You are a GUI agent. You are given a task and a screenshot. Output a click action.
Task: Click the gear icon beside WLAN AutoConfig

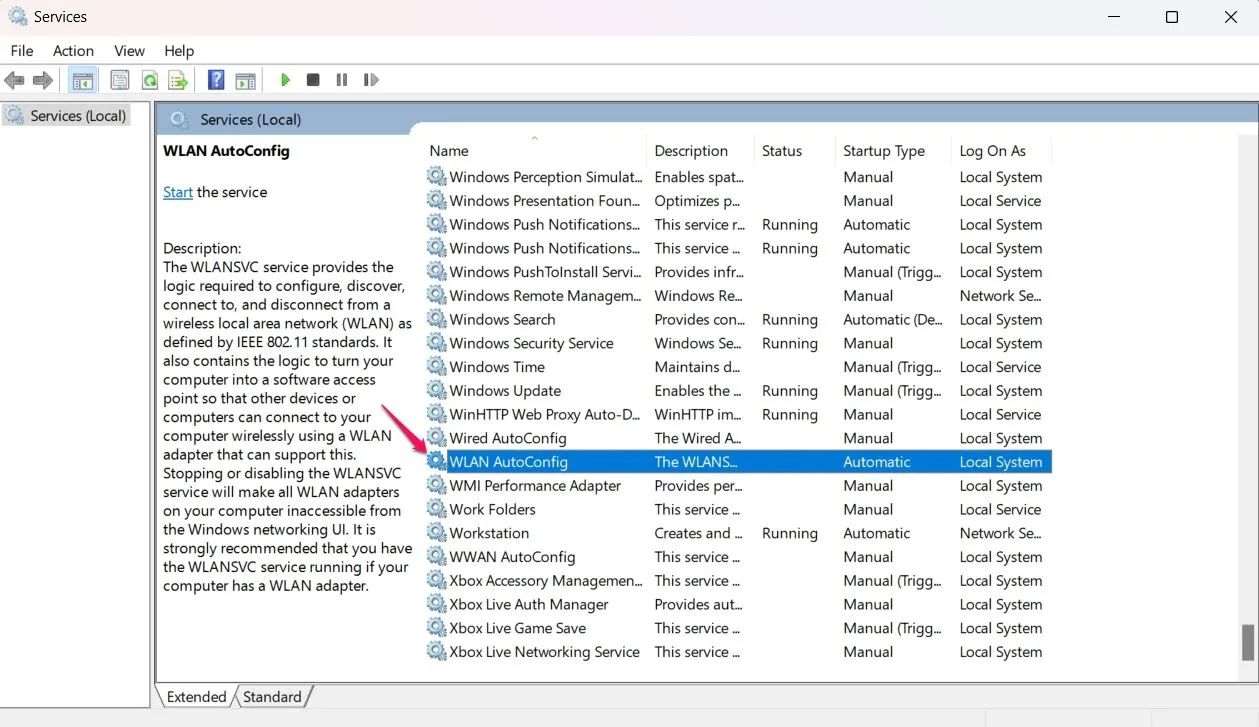tap(436, 462)
